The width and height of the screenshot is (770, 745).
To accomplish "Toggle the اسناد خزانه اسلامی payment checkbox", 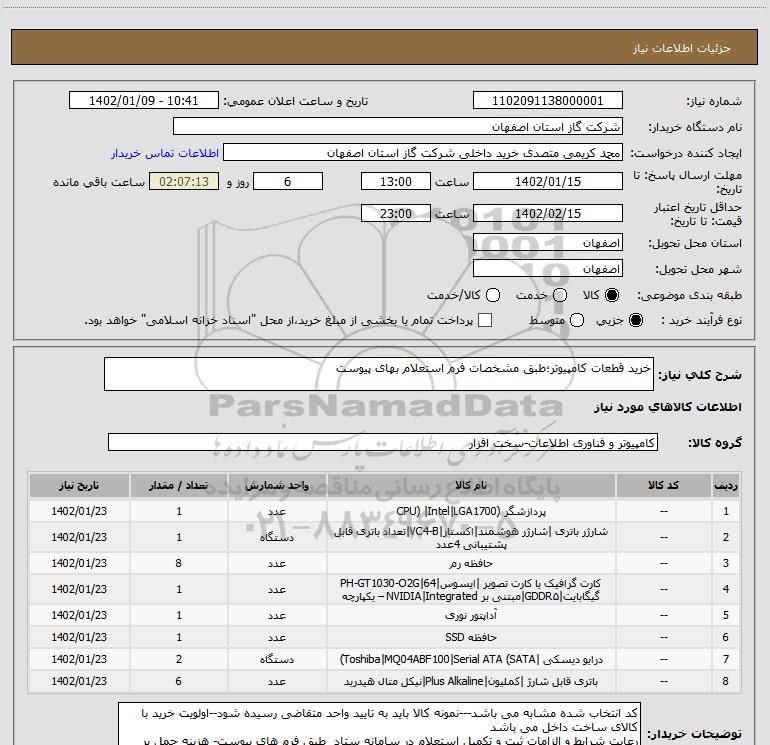I will pyautogui.click(x=485, y=320).
